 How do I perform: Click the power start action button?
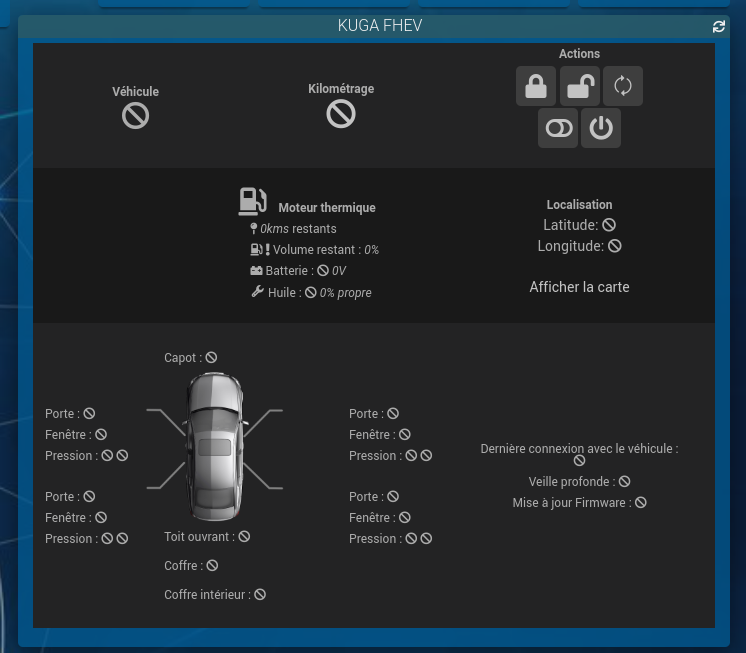click(x=601, y=128)
